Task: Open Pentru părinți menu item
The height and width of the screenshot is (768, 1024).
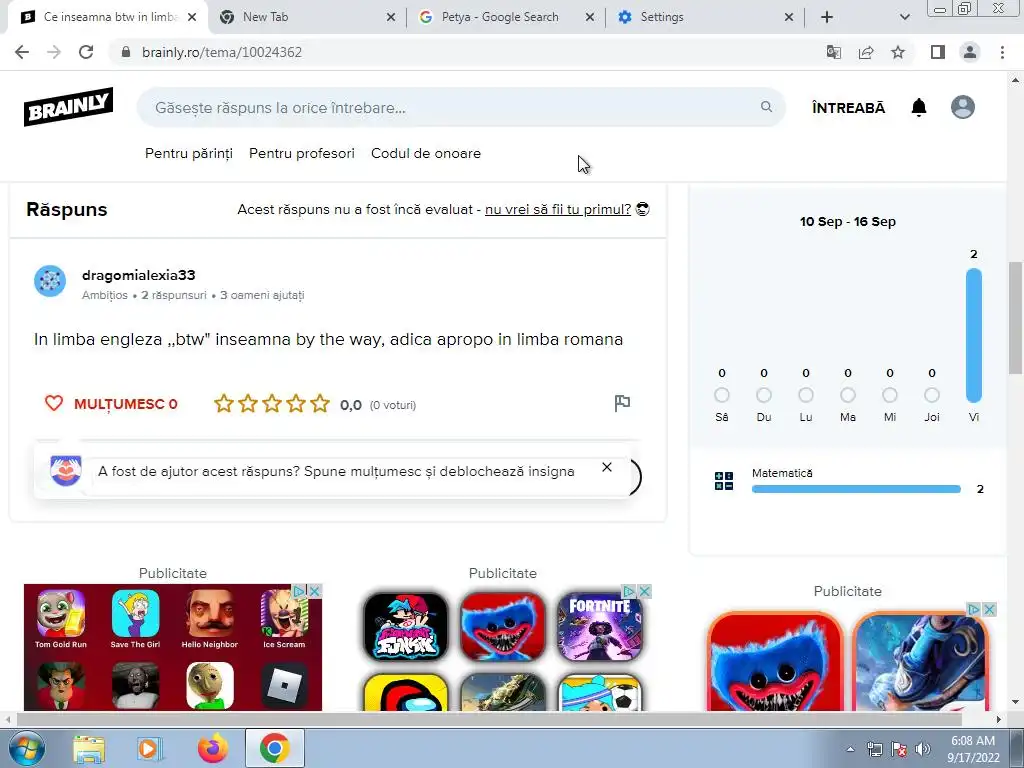Action: [x=189, y=153]
